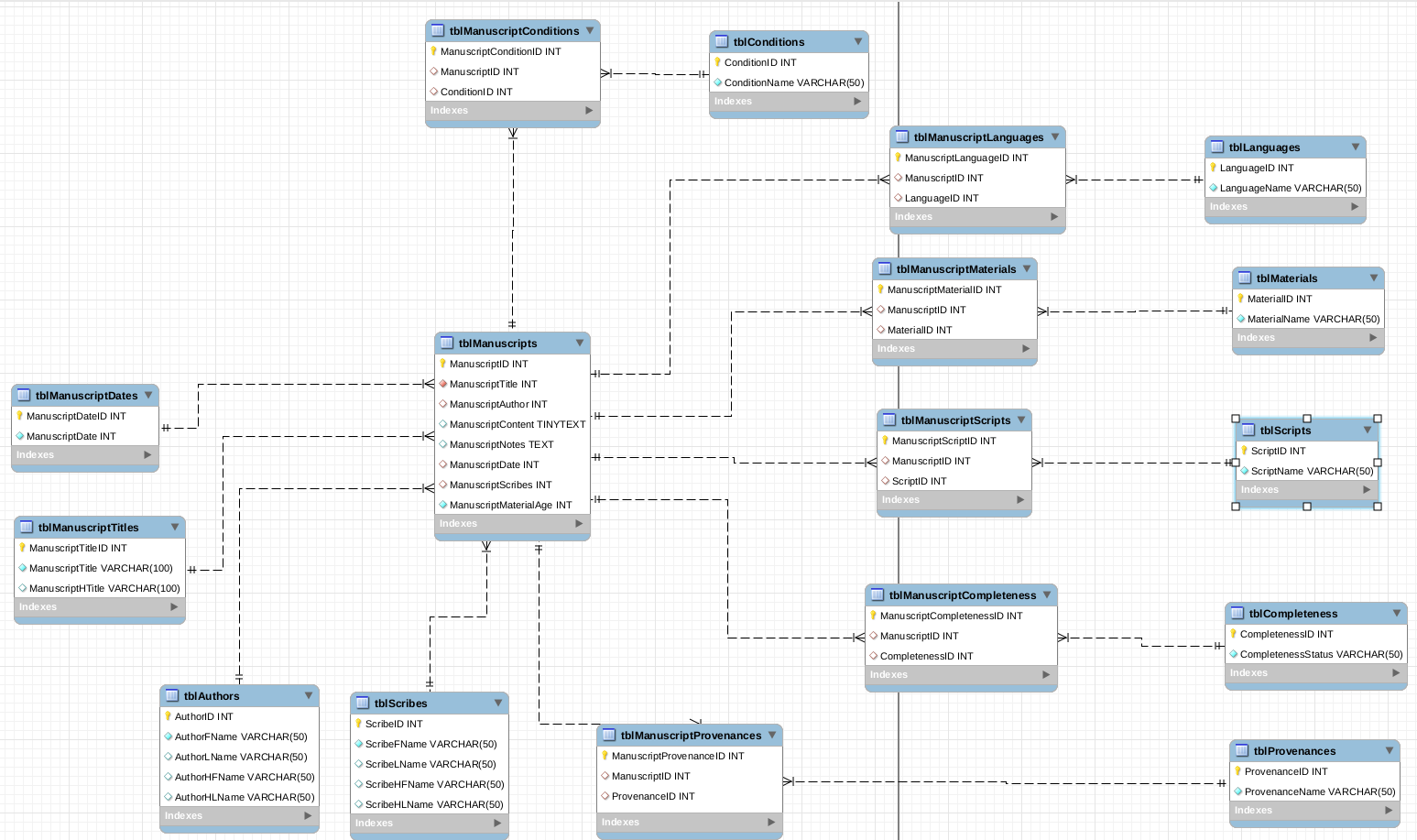This screenshot has width=1417, height=840.
Task: Open the tblProvenances header dropdown
Action: [x=1388, y=750]
